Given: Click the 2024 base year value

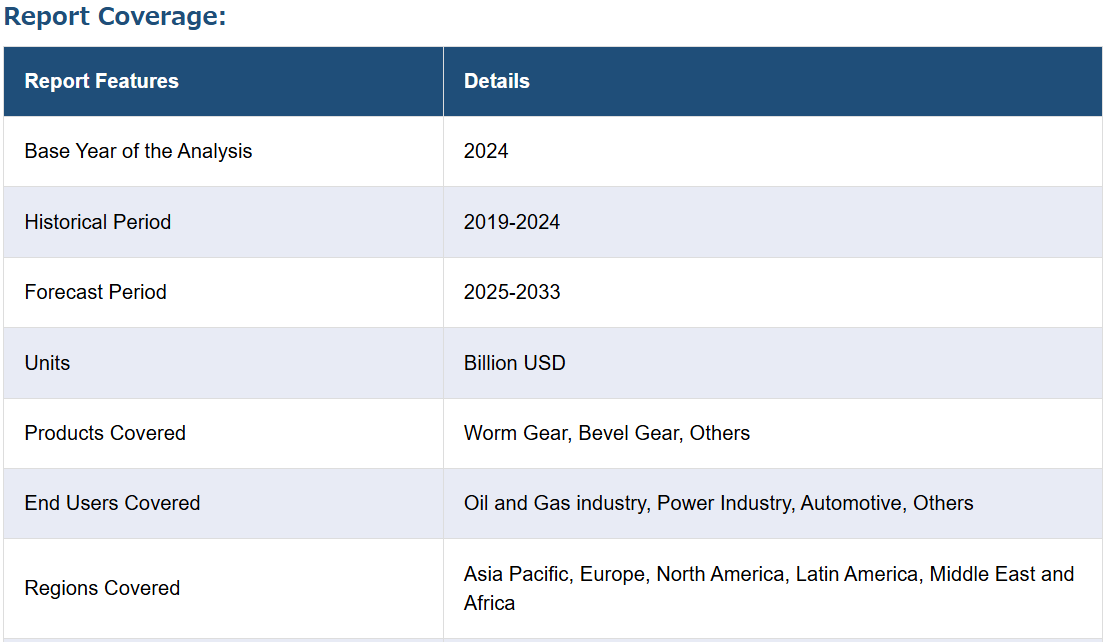Looking at the screenshot, I should coord(486,151).
